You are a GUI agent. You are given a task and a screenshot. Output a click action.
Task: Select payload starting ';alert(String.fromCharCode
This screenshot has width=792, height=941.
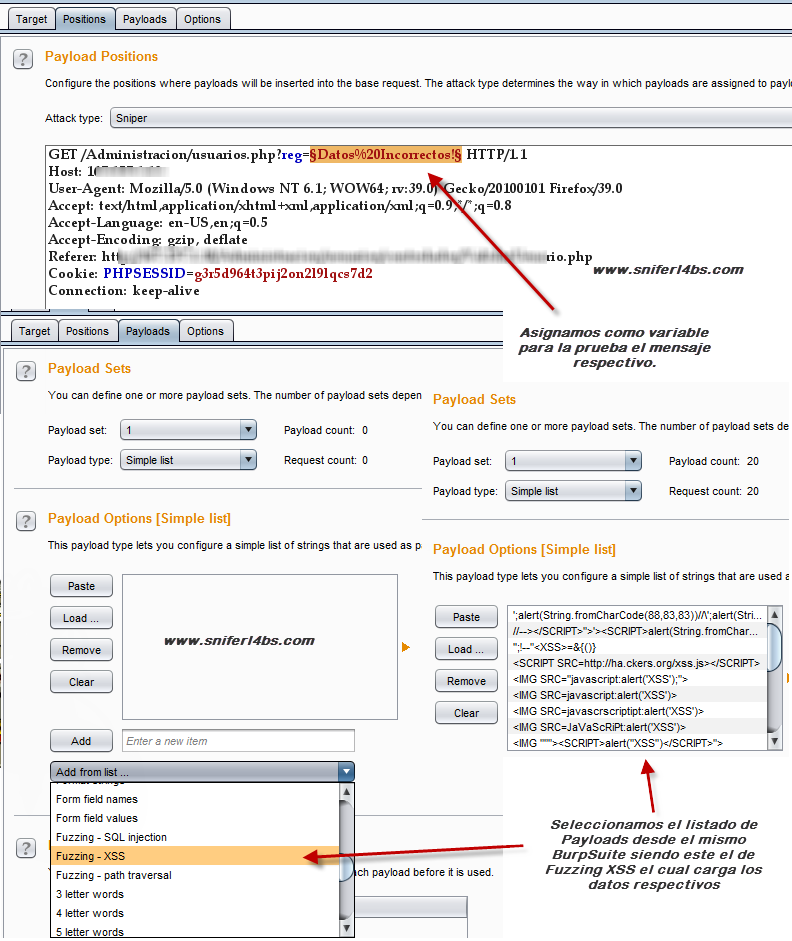click(x=637, y=615)
